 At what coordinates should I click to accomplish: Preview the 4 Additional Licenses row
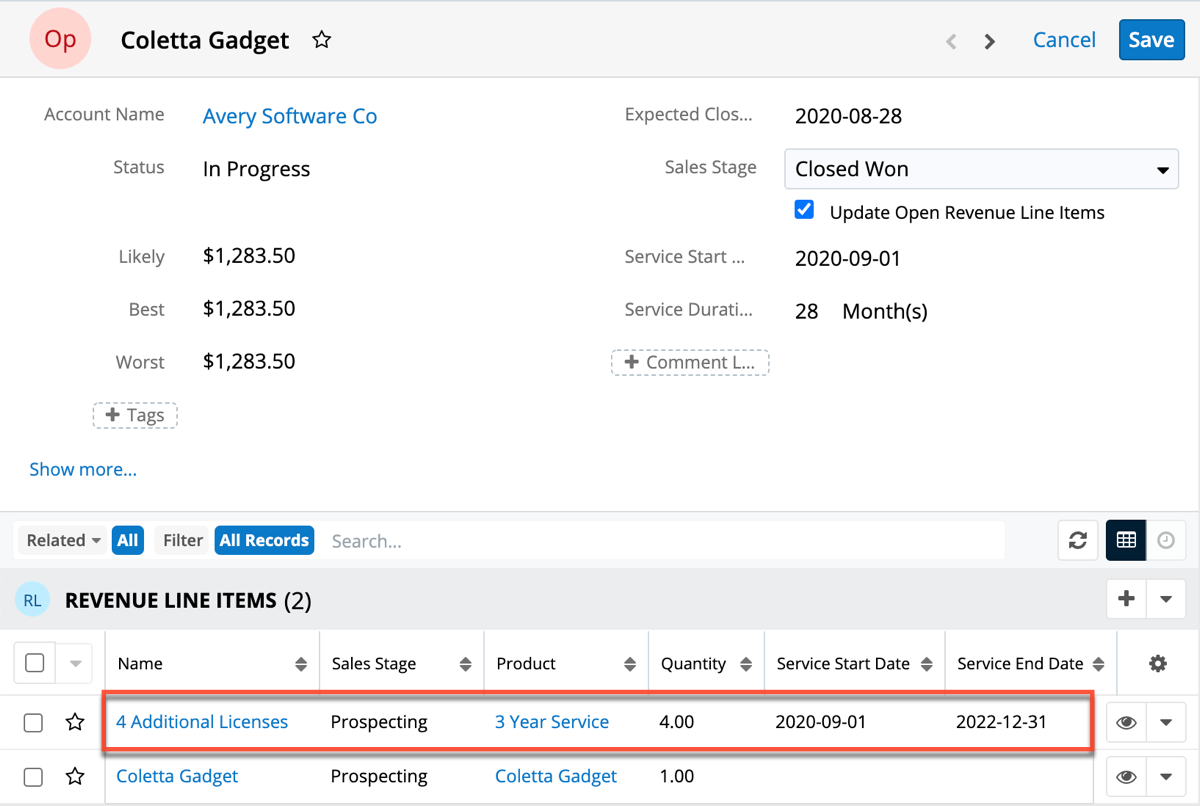pyautogui.click(x=1127, y=722)
